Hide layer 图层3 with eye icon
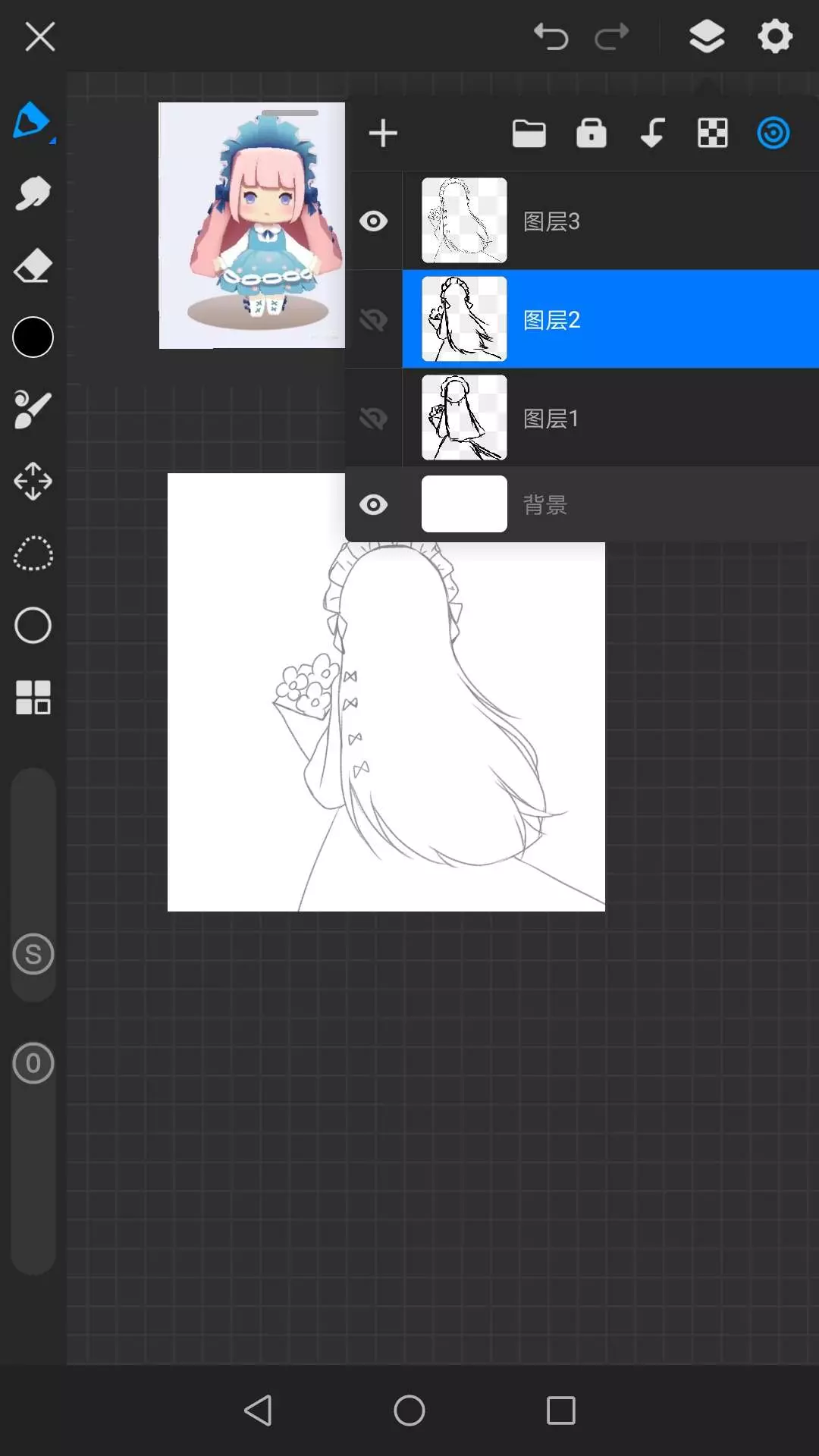The height and width of the screenshot is (1456, 819). pos(373,221)
